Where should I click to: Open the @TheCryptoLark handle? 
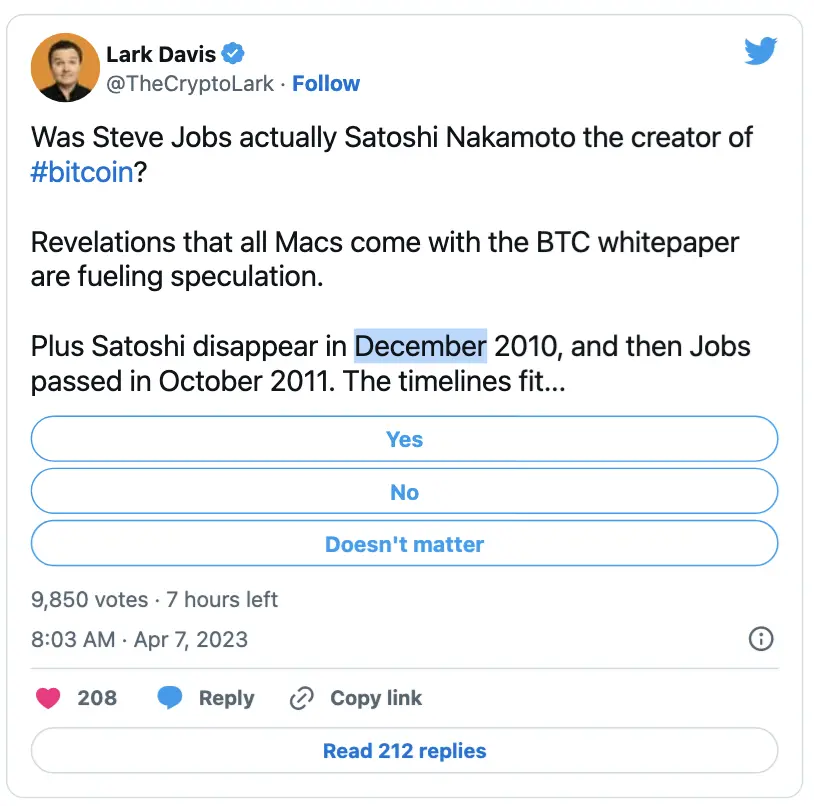click(190, 84)
